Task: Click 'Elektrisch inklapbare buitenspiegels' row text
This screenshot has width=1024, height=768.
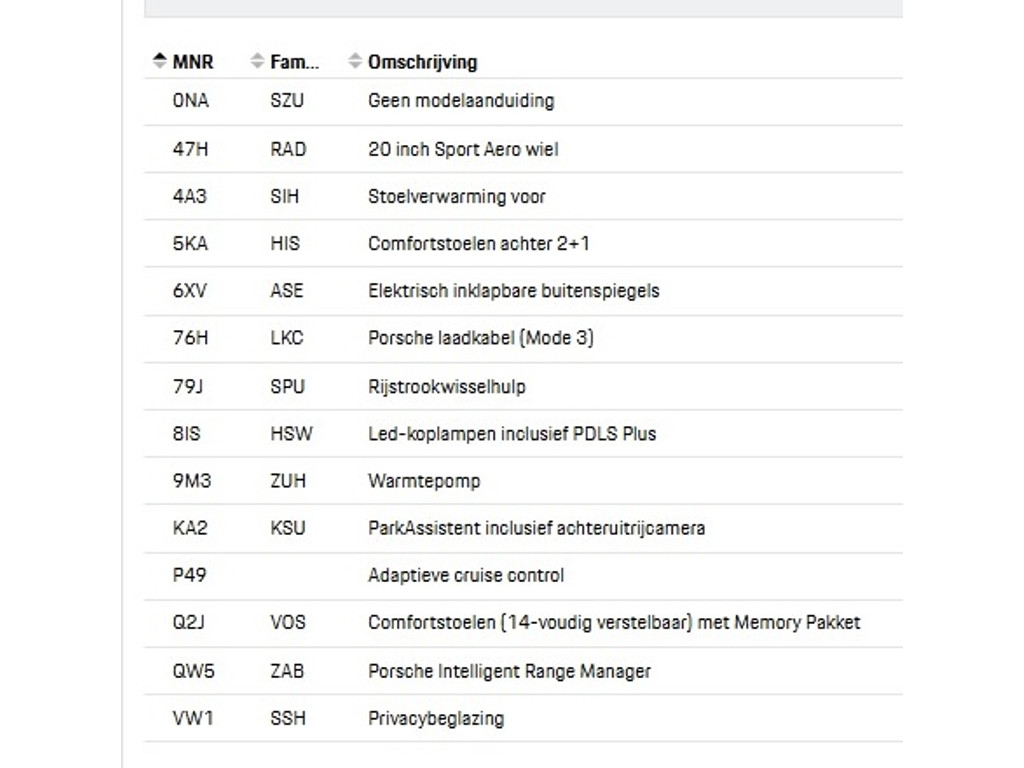Action: pyautogui.click(x=514, y=291)
